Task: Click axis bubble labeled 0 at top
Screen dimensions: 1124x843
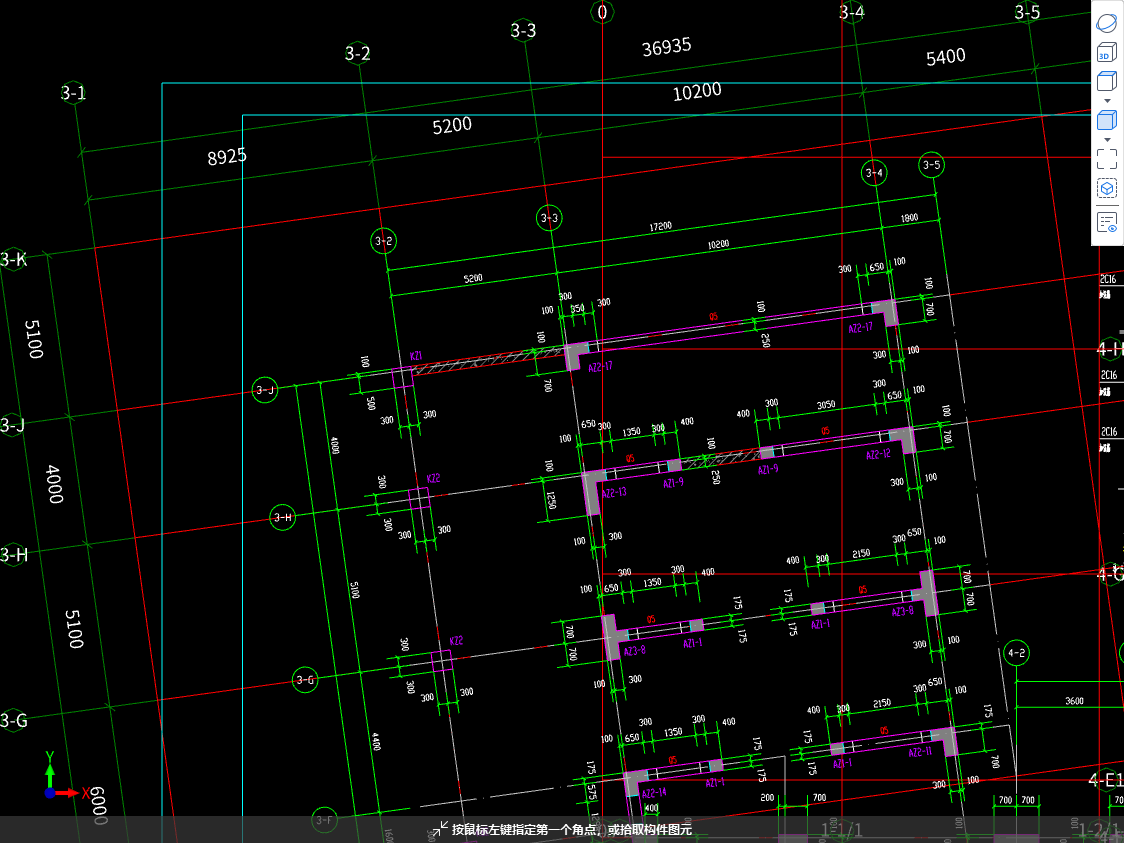Action: (x=602, y=11)
